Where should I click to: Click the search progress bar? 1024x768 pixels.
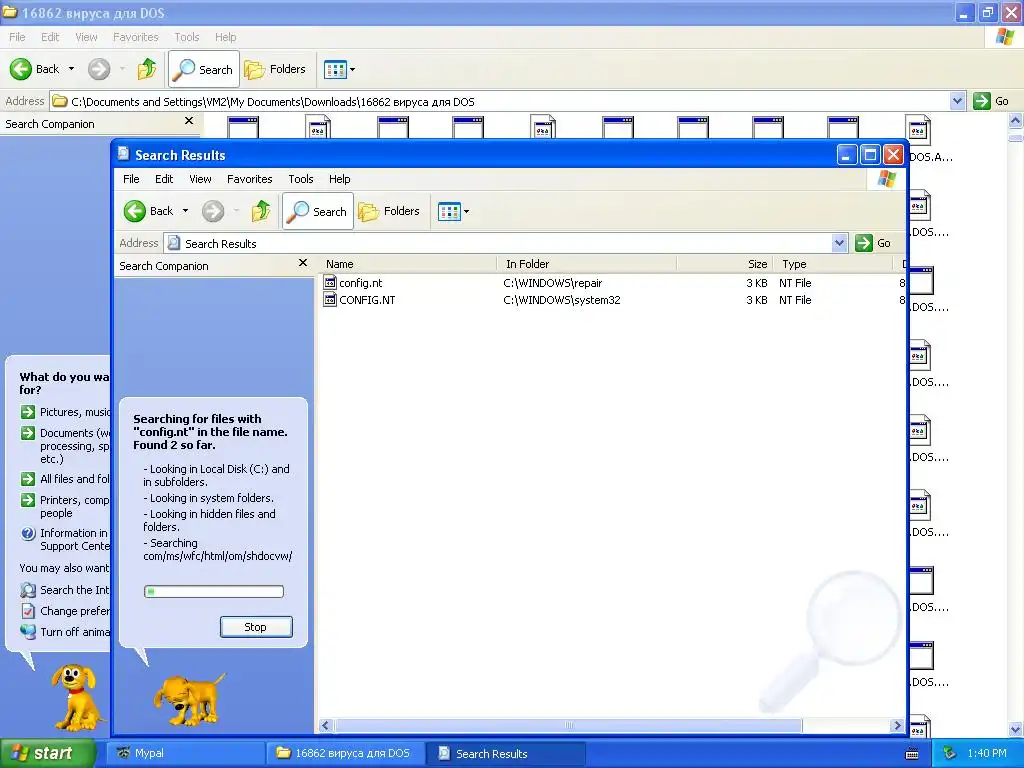click(214, 592)
